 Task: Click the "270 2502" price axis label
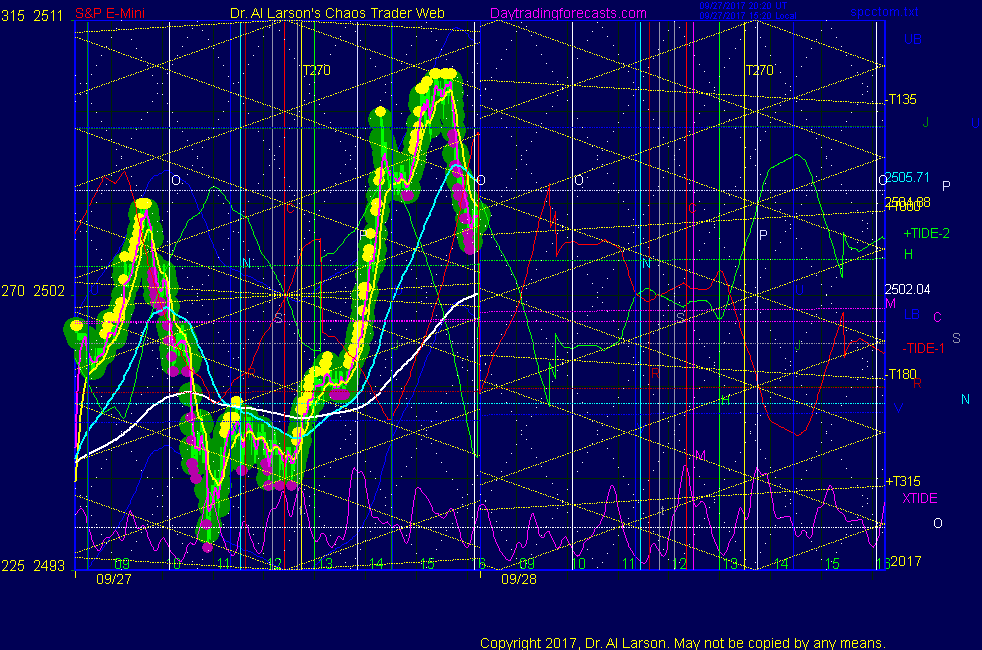(33, 291)
